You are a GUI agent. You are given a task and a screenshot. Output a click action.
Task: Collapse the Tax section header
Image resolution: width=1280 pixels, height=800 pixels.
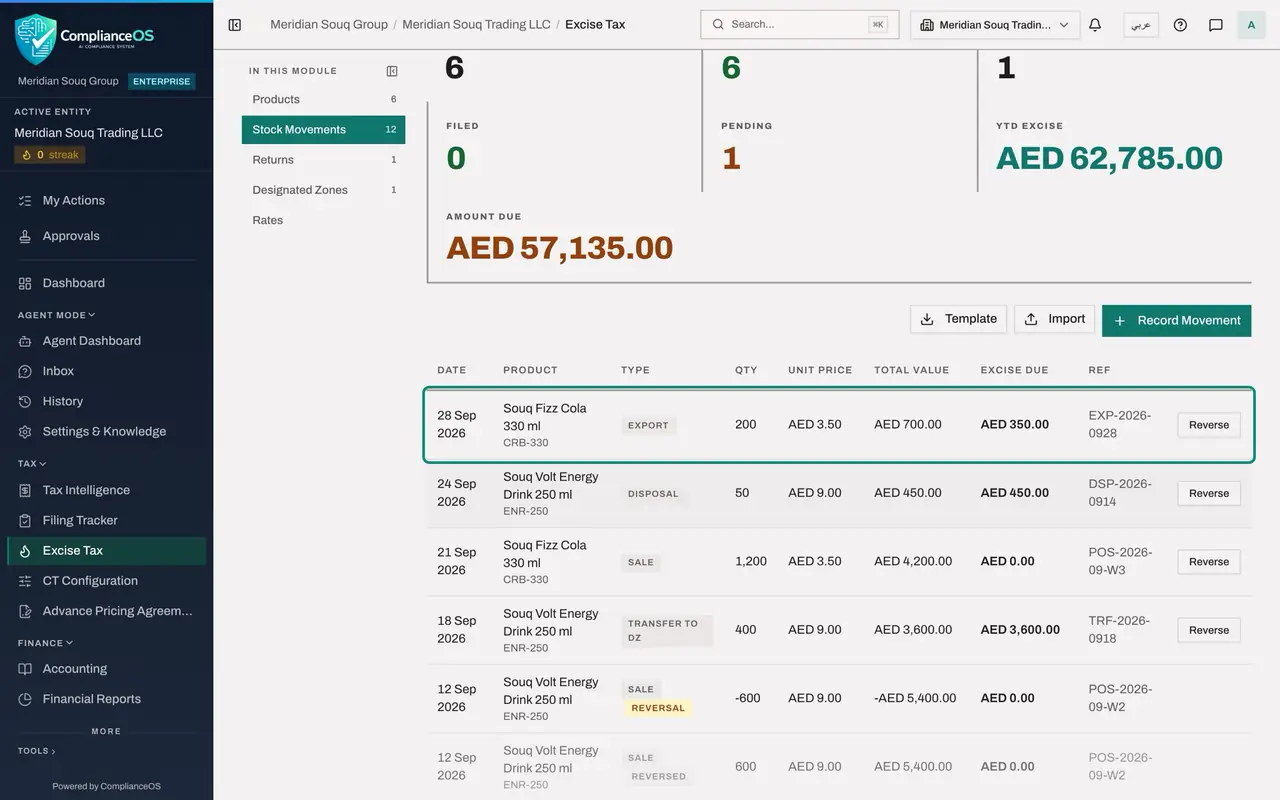[x=32, y=464]
